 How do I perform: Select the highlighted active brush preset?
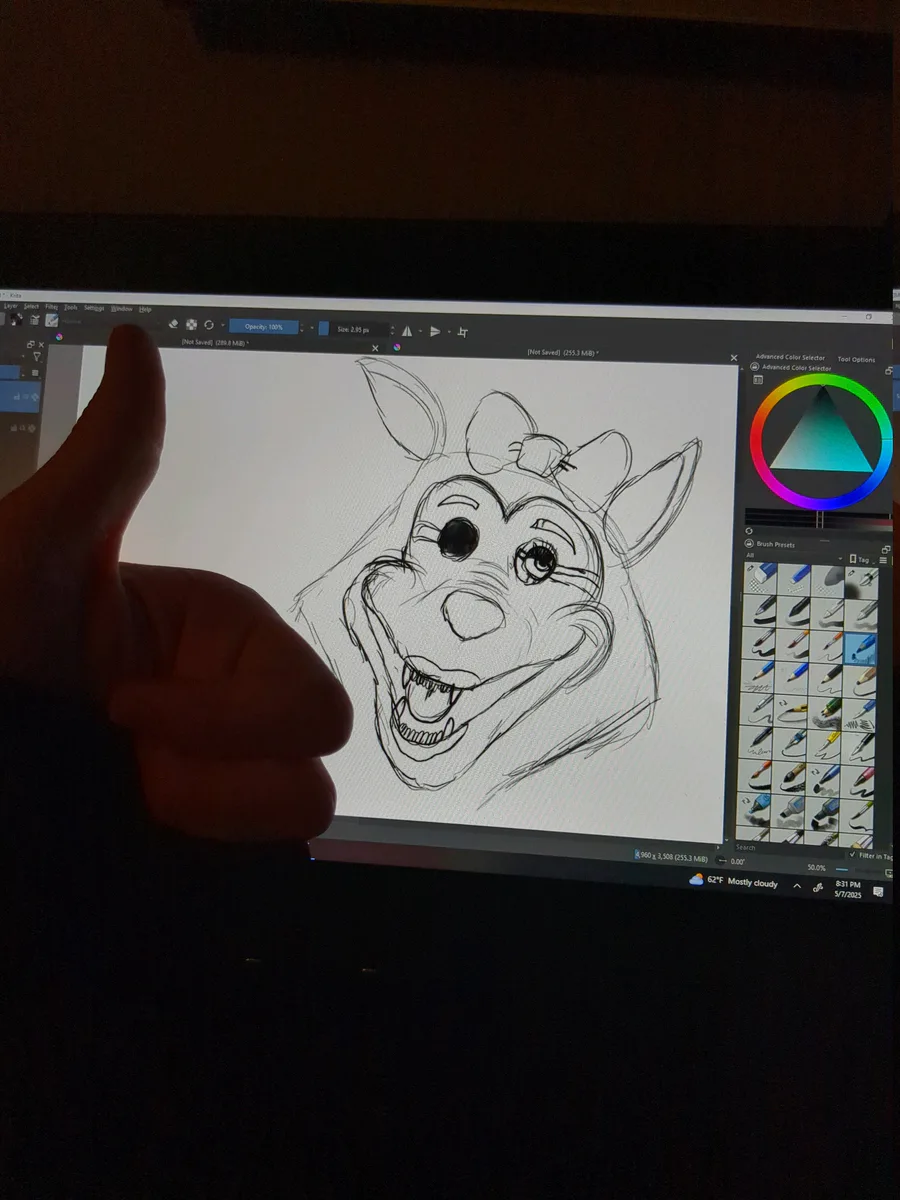pos(861,648)
